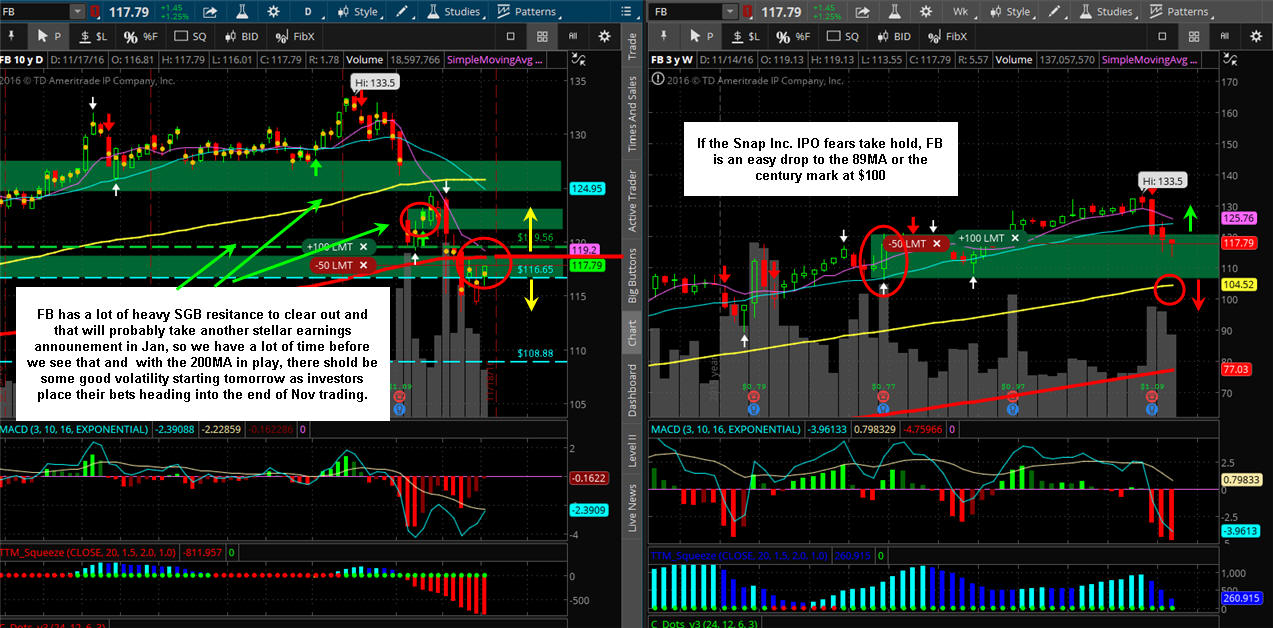Cancel the +100 LMT order on weekly chart

coord(1016,238)
